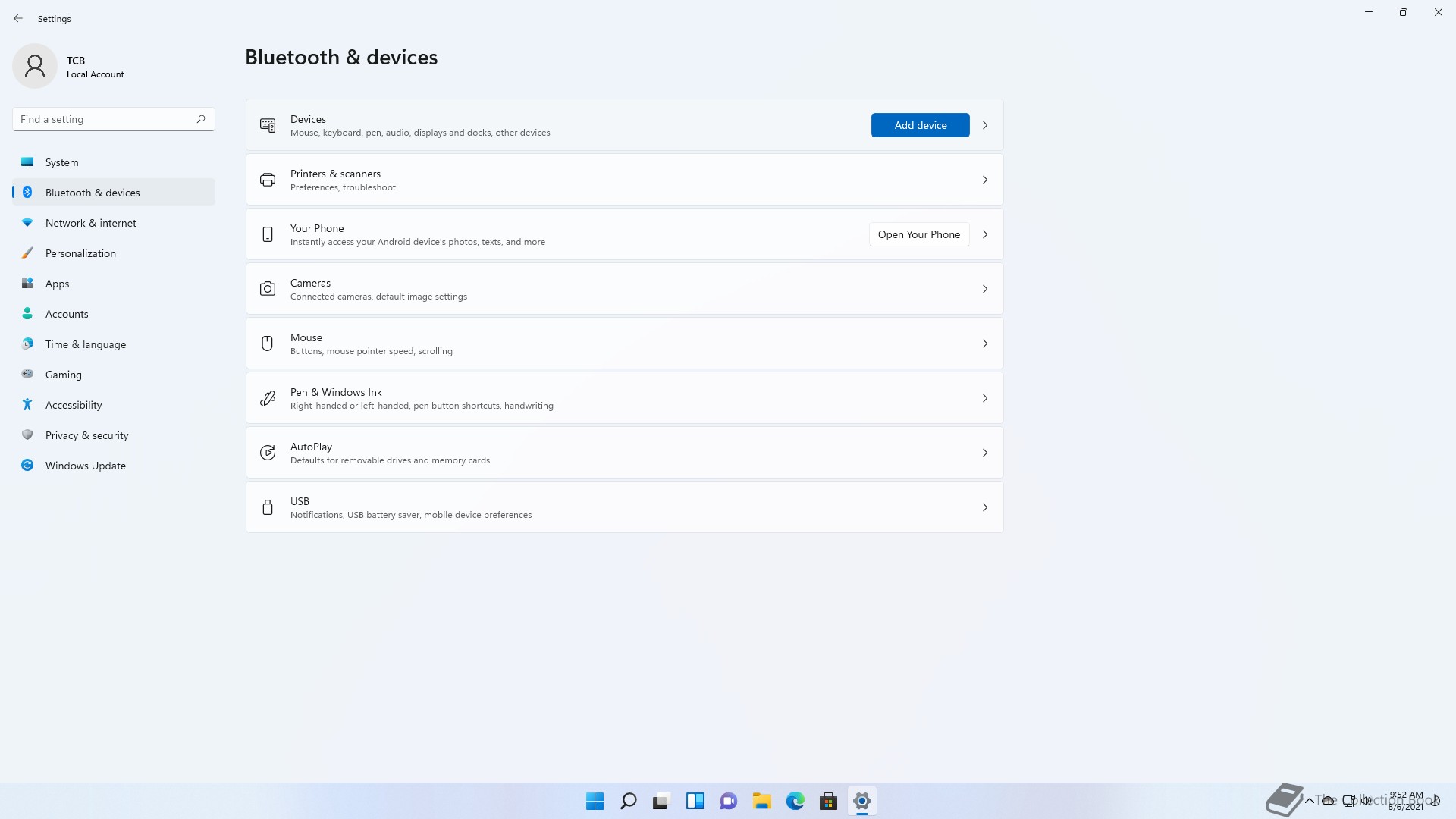Click the Pen & Windows Ink icon

tap(268, 398)
